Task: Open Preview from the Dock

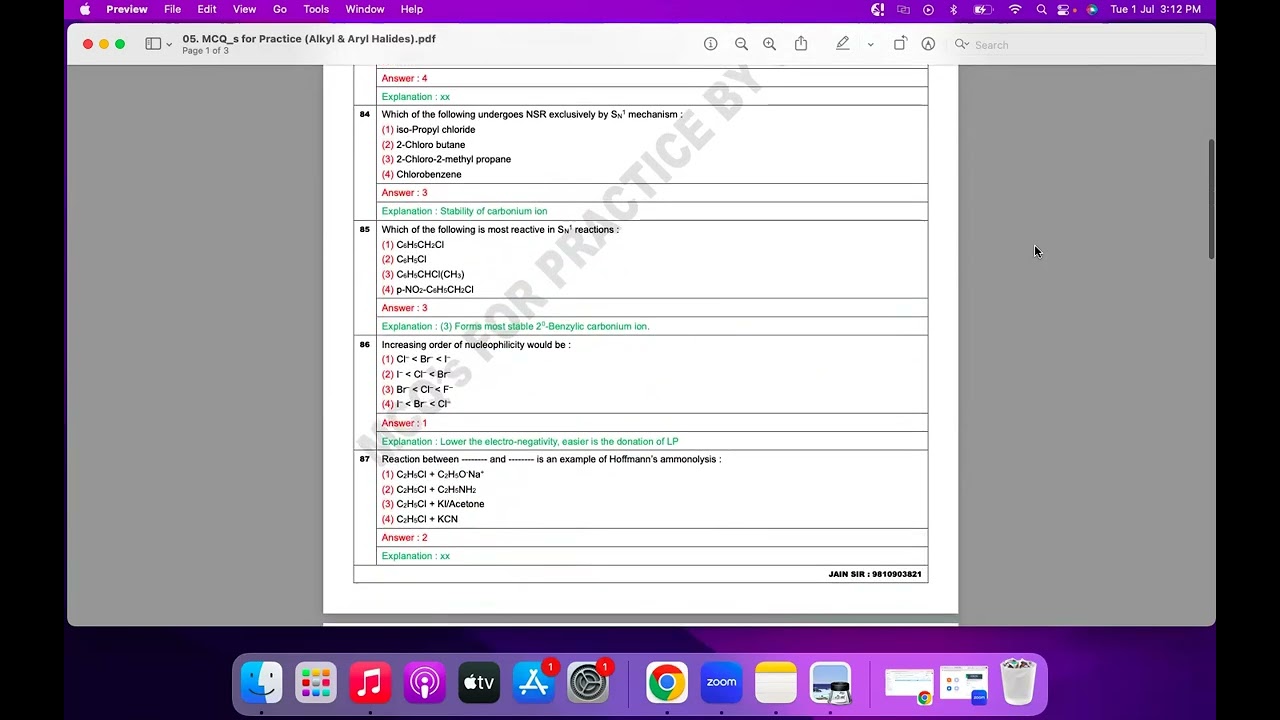Action: [x=830, y=683]
